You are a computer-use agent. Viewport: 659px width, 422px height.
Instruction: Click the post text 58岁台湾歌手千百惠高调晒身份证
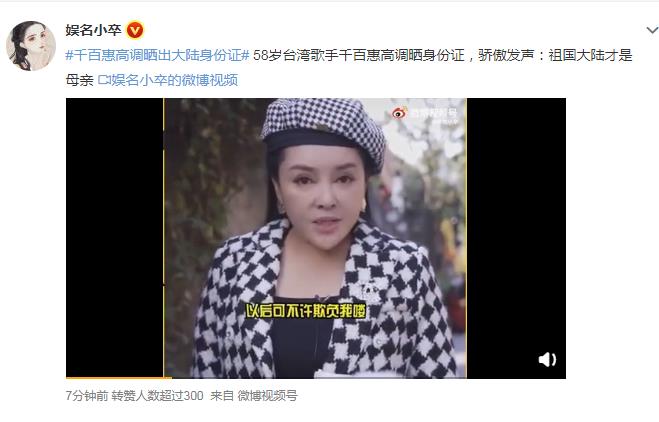(x=358, y=55)
